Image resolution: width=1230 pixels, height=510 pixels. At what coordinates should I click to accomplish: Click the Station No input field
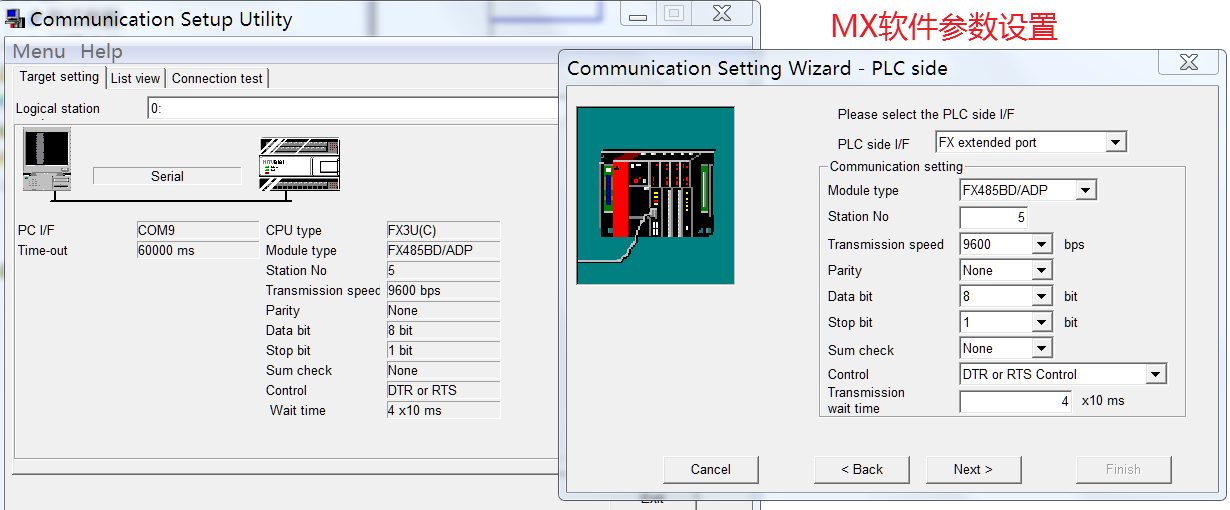tap(993, 217)
